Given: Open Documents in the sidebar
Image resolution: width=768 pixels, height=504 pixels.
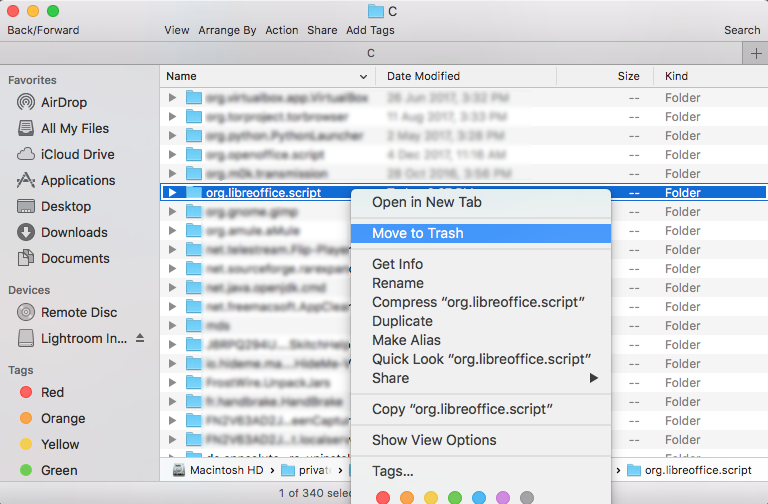Looking at the screenshot, I should coord(63,258).
